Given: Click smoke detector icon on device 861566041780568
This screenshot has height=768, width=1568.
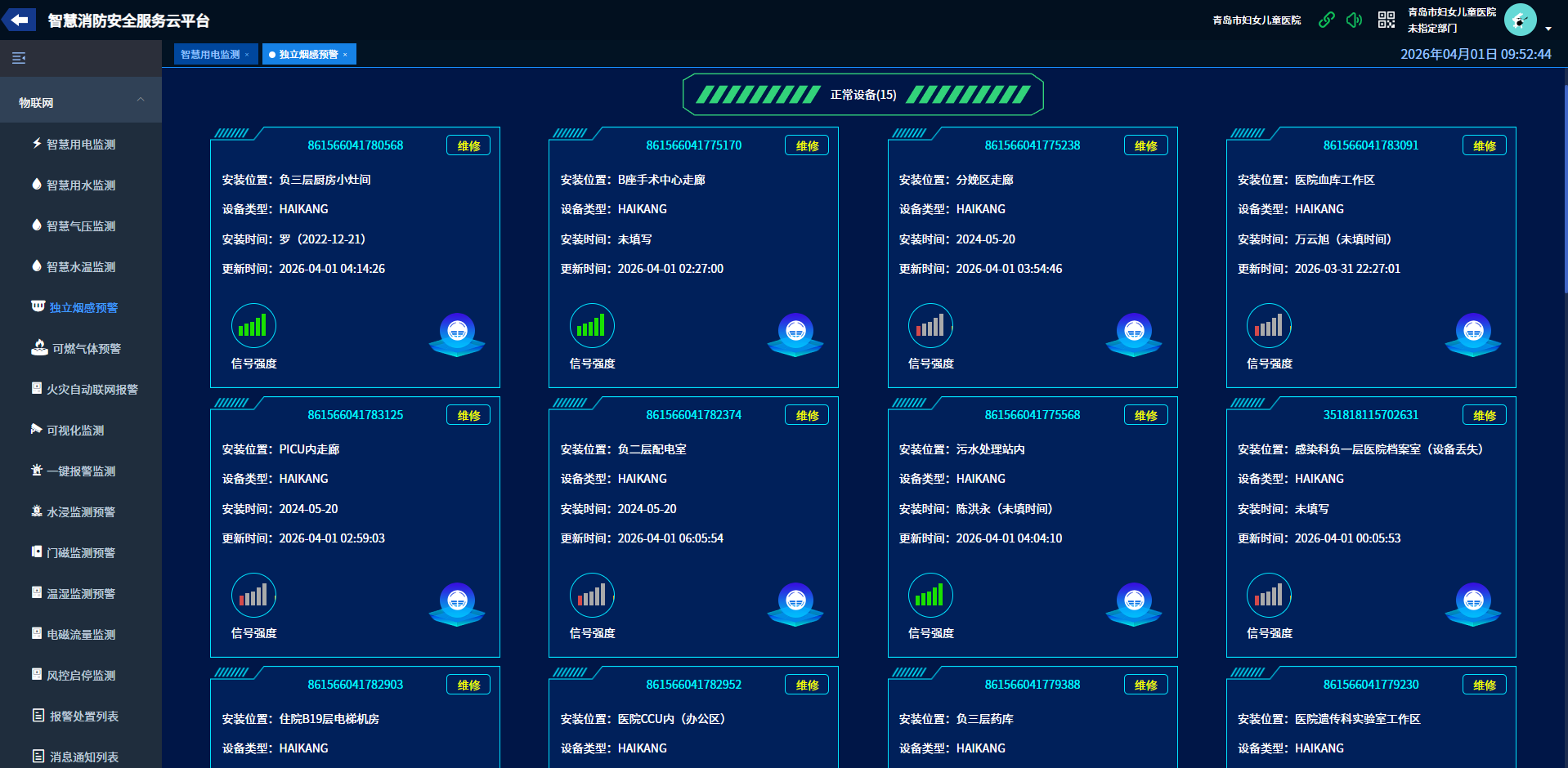Looking at the screenshot, I should coord(457,333).
